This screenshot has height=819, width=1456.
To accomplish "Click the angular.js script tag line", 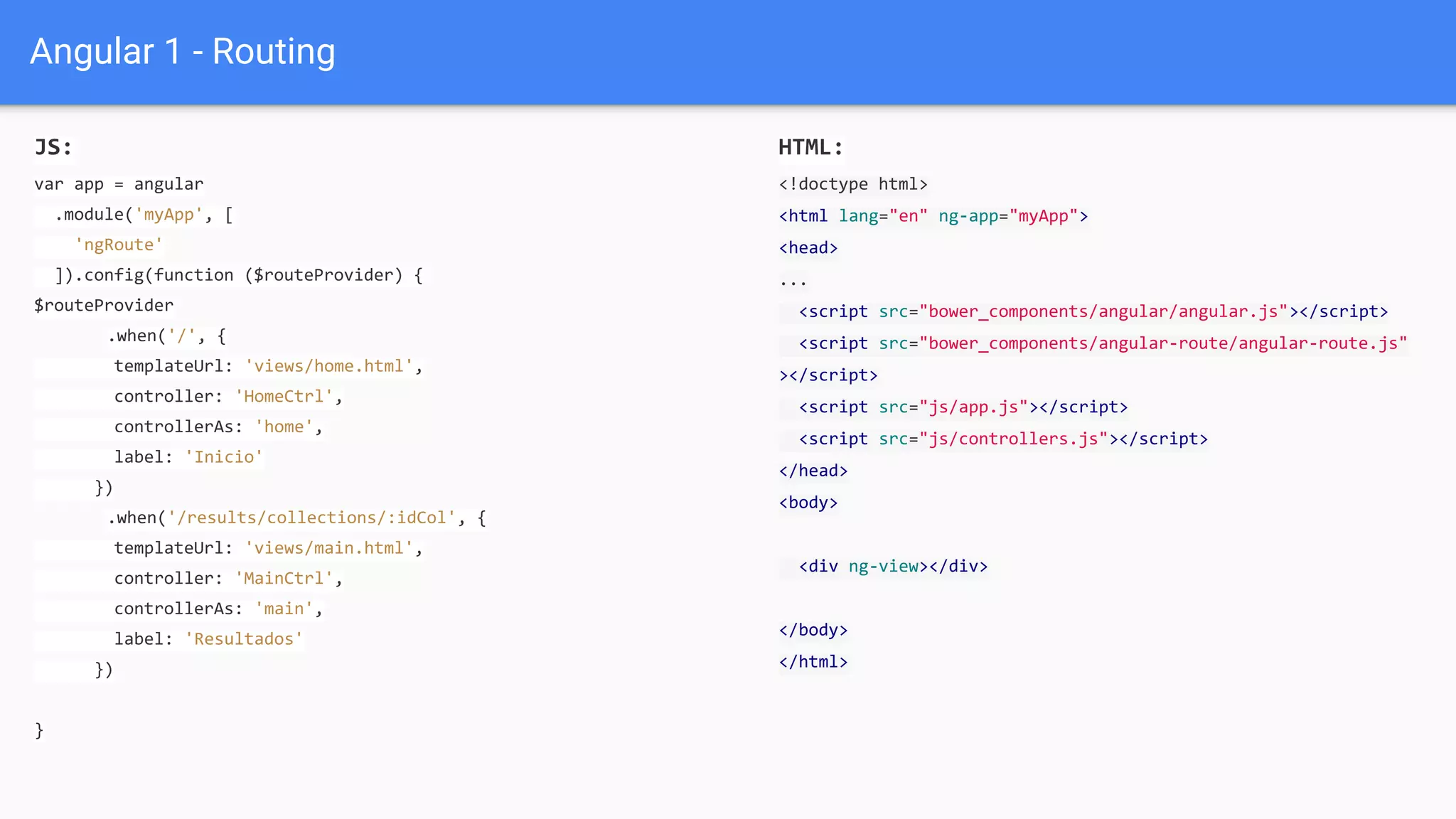I will [x=1093, y=311].
